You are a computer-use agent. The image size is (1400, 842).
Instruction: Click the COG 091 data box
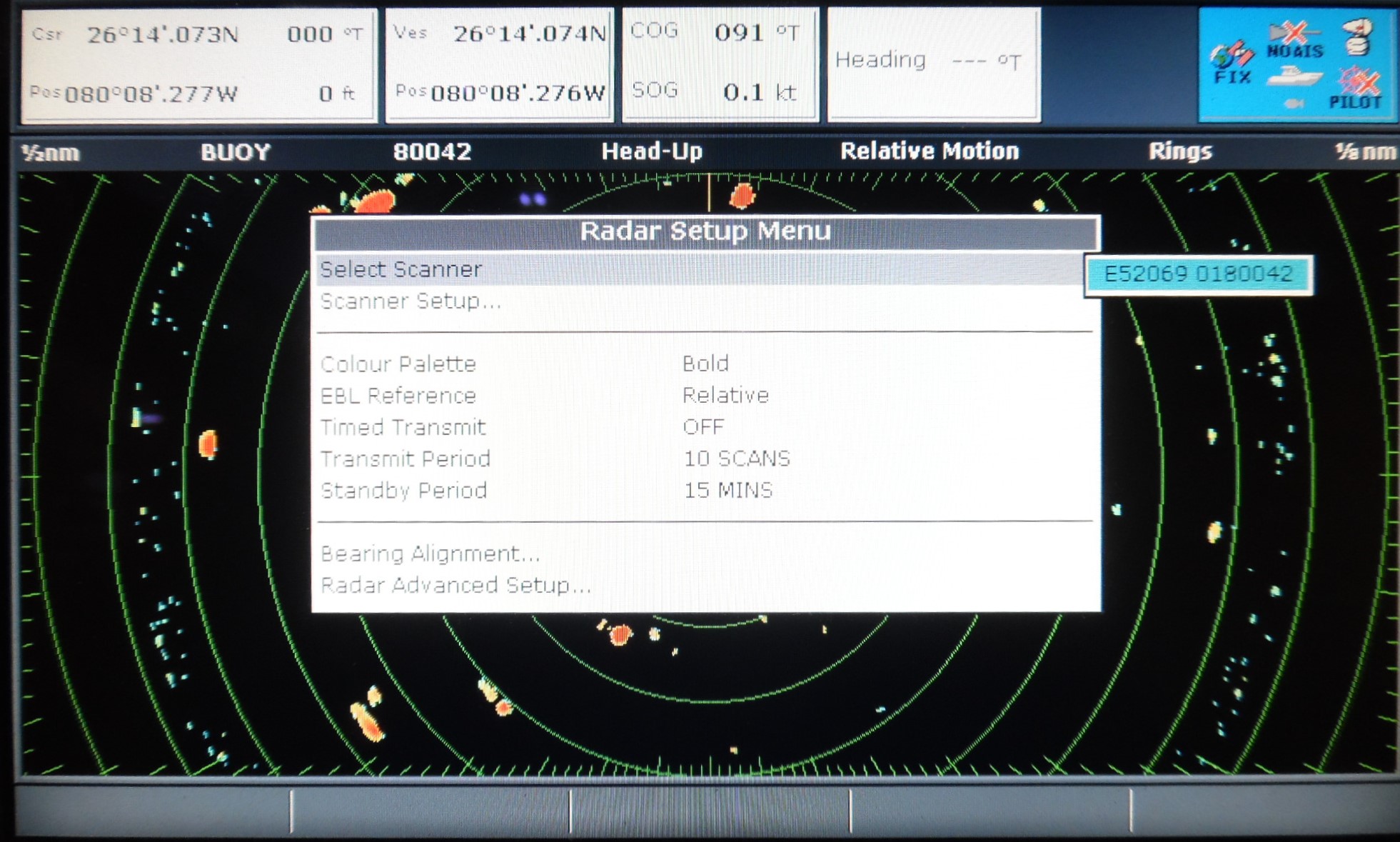click(x=719, y=63)
